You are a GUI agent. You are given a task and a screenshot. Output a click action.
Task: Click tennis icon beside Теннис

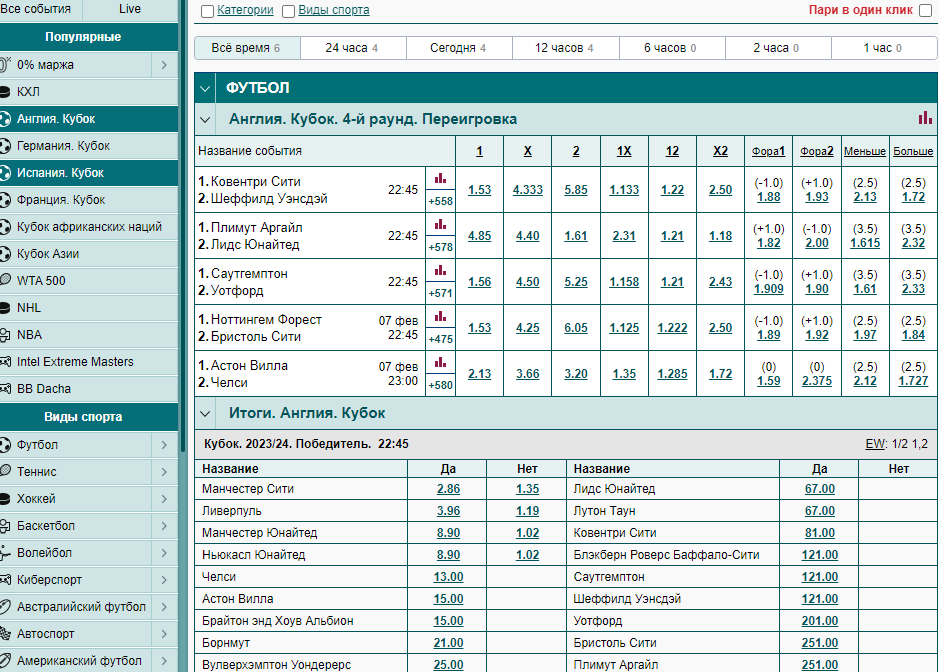click(x=5, y=471)
